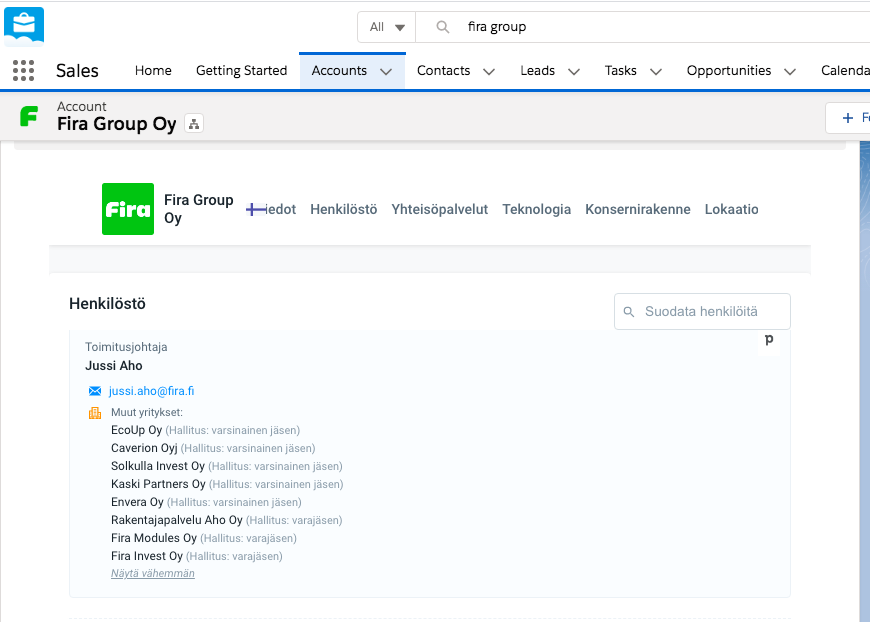Expand the Contacts tab chevron menu
870x622 pixels.
pyautogui.click(x=488, y=71)
